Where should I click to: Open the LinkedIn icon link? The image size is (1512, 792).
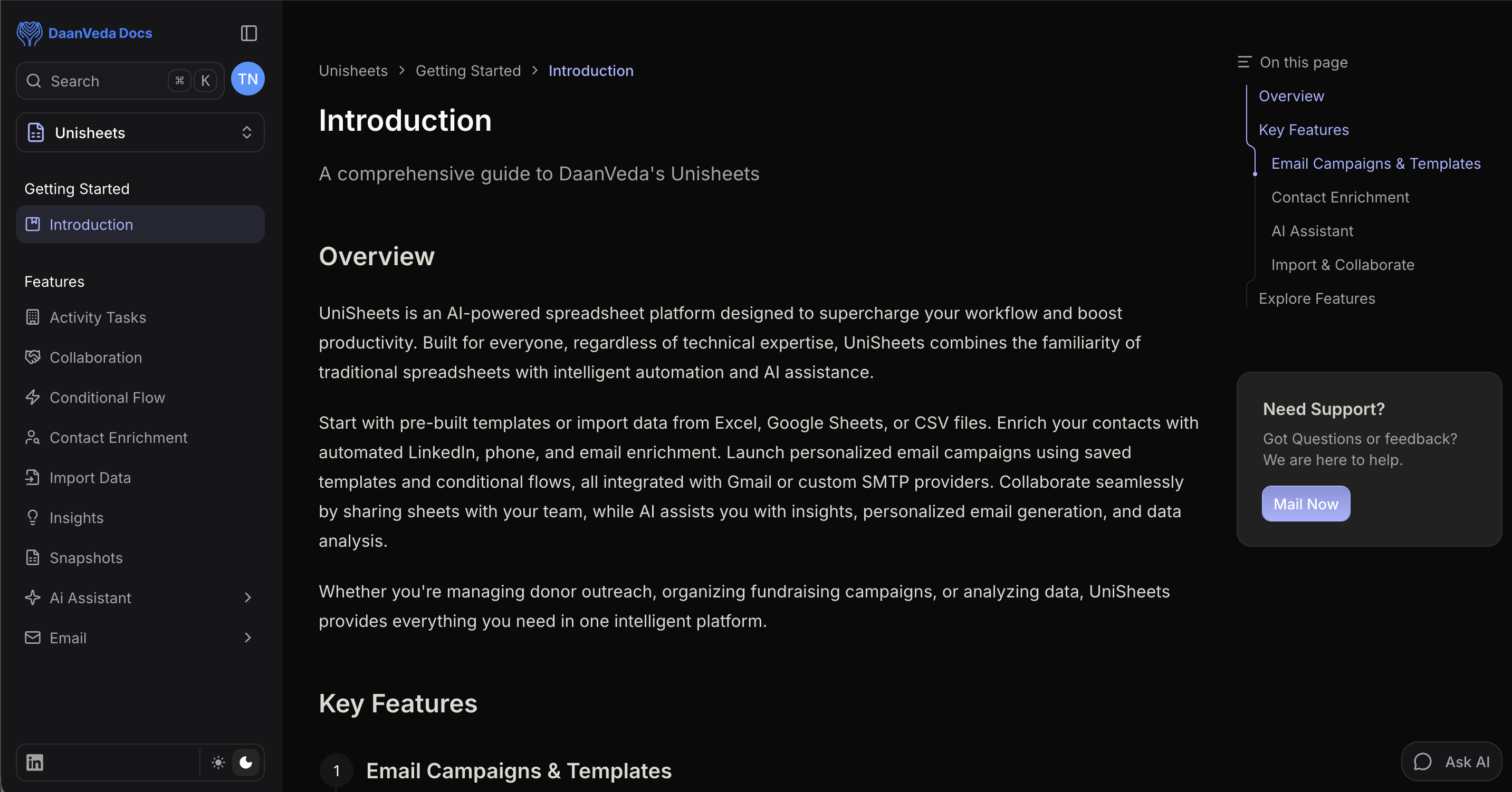(35, 762)
